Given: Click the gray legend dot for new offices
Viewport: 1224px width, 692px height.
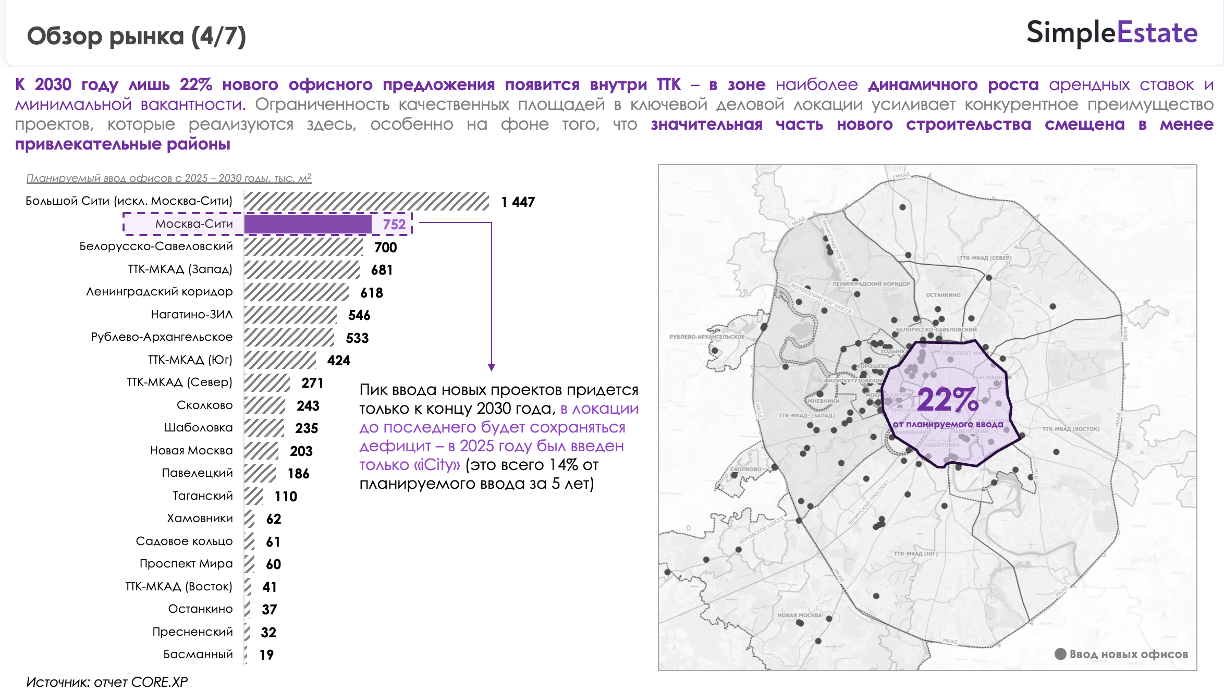Looking at the screenshot, I should tap(1061, 655).
